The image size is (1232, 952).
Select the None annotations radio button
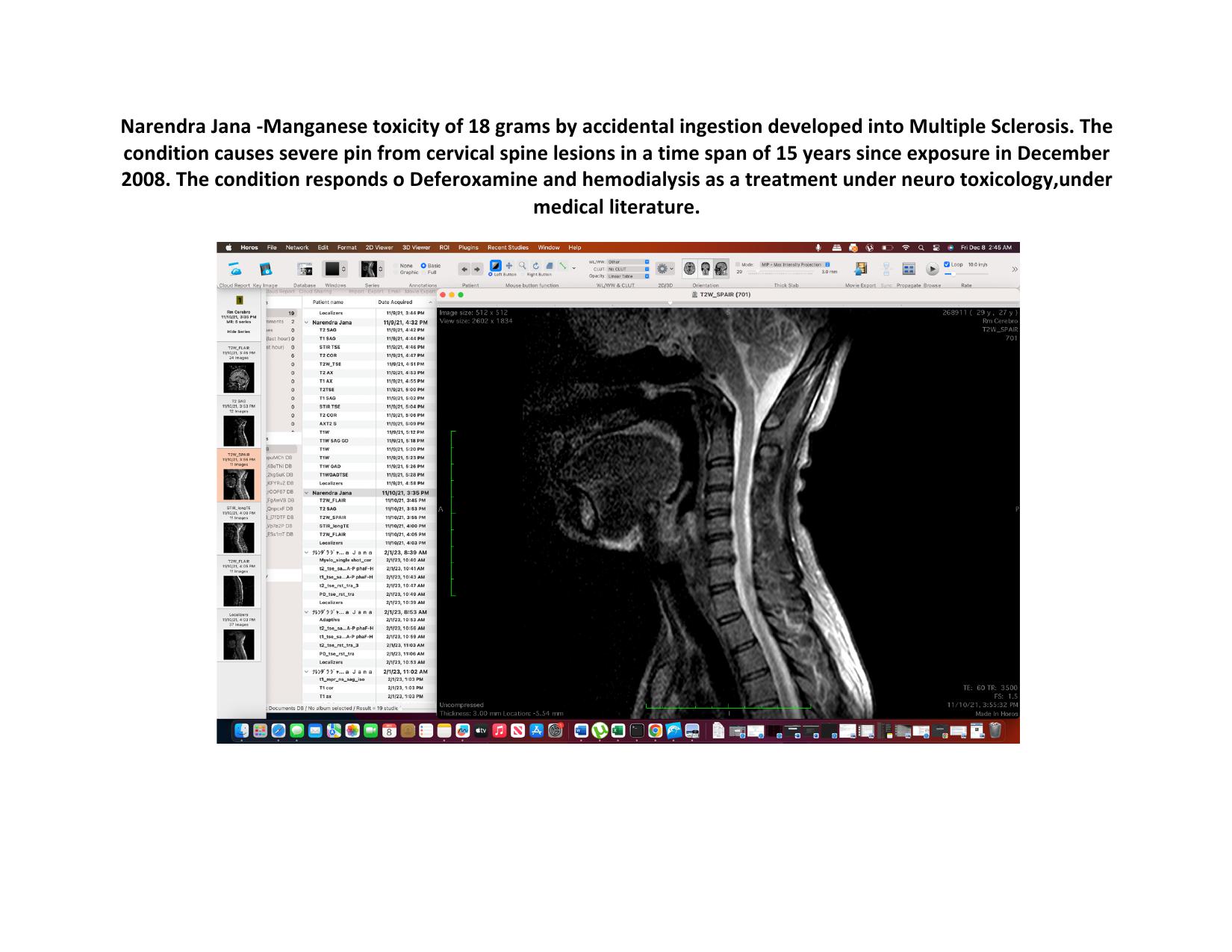coord(396,265)
